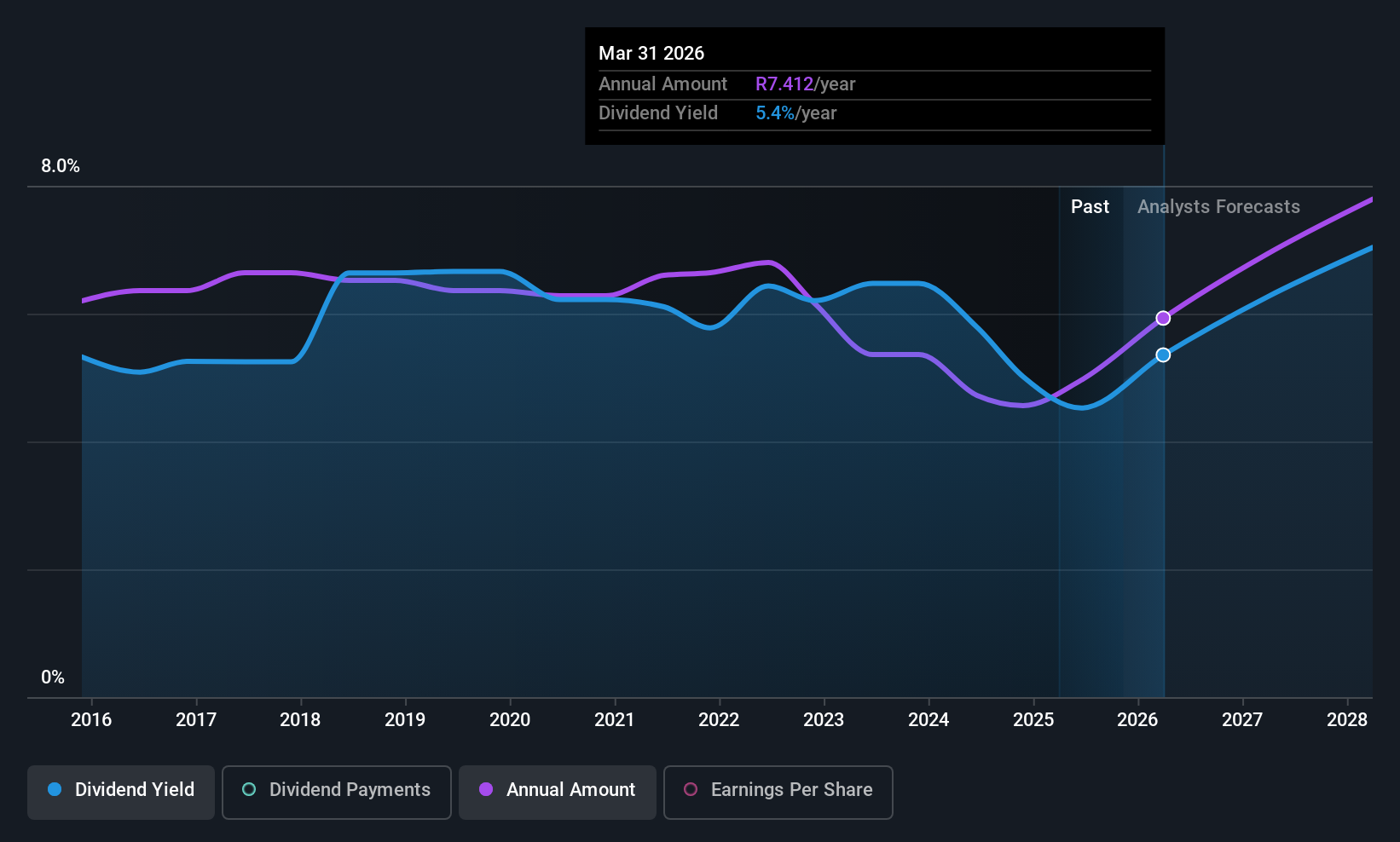1400x842 pixels.
Task: Click the blue Dividend Yield data point
Action: (1163, 355)
